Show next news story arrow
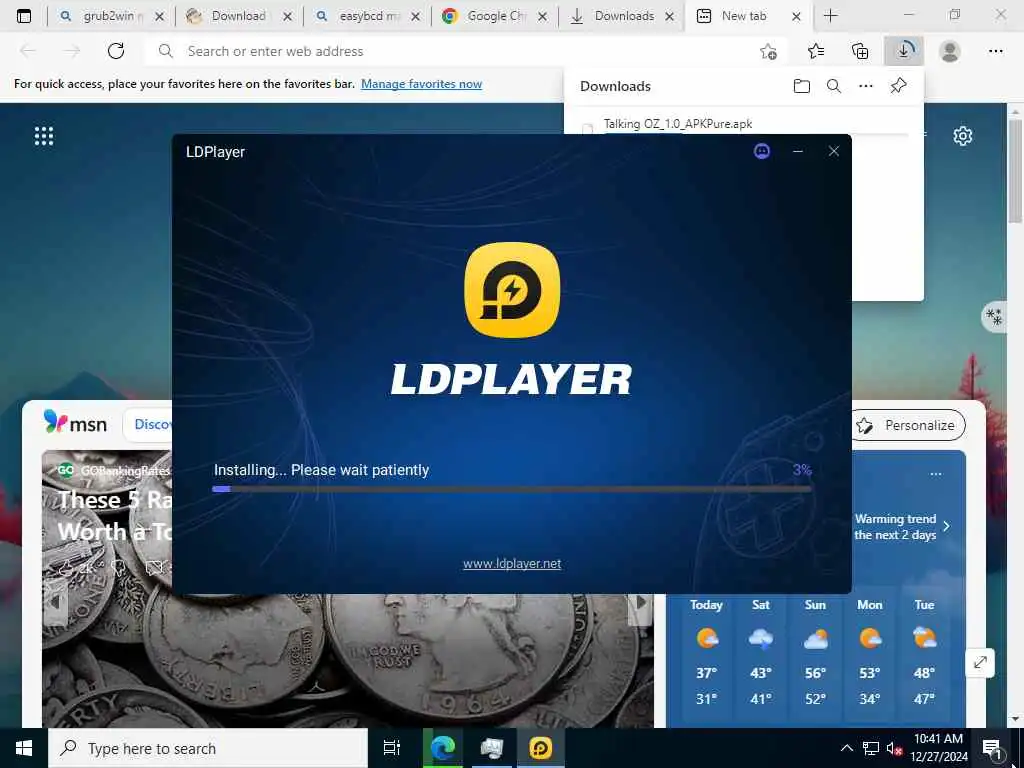This screenshot has width=1024, height=768. pos(641,602)
